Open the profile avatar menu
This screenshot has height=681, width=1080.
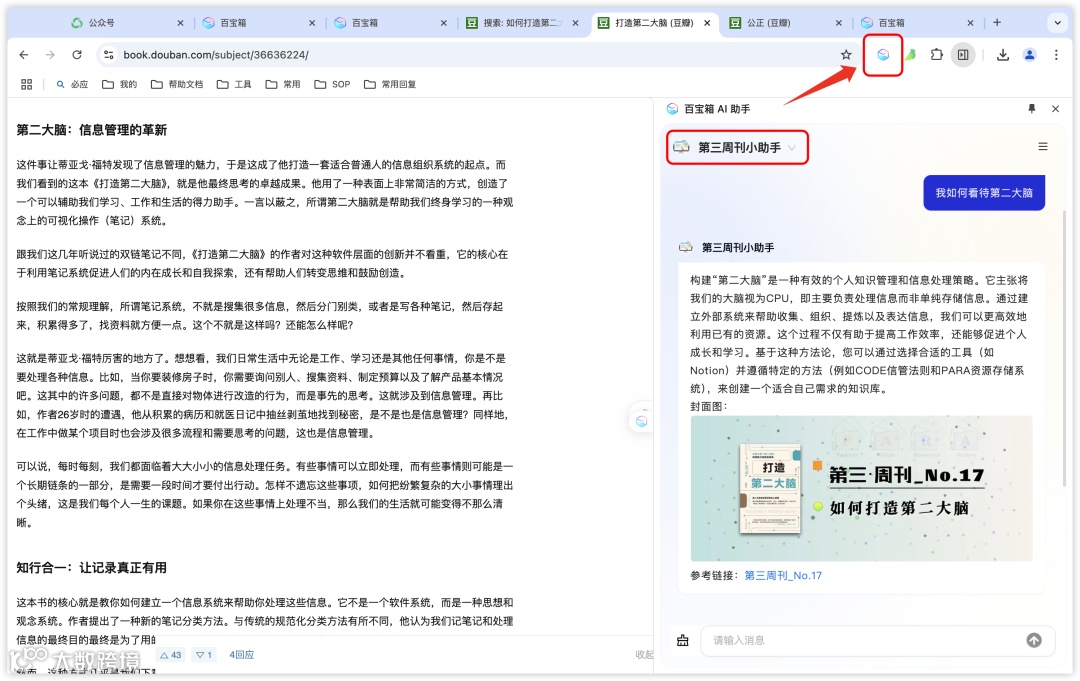coord(1029,54)
